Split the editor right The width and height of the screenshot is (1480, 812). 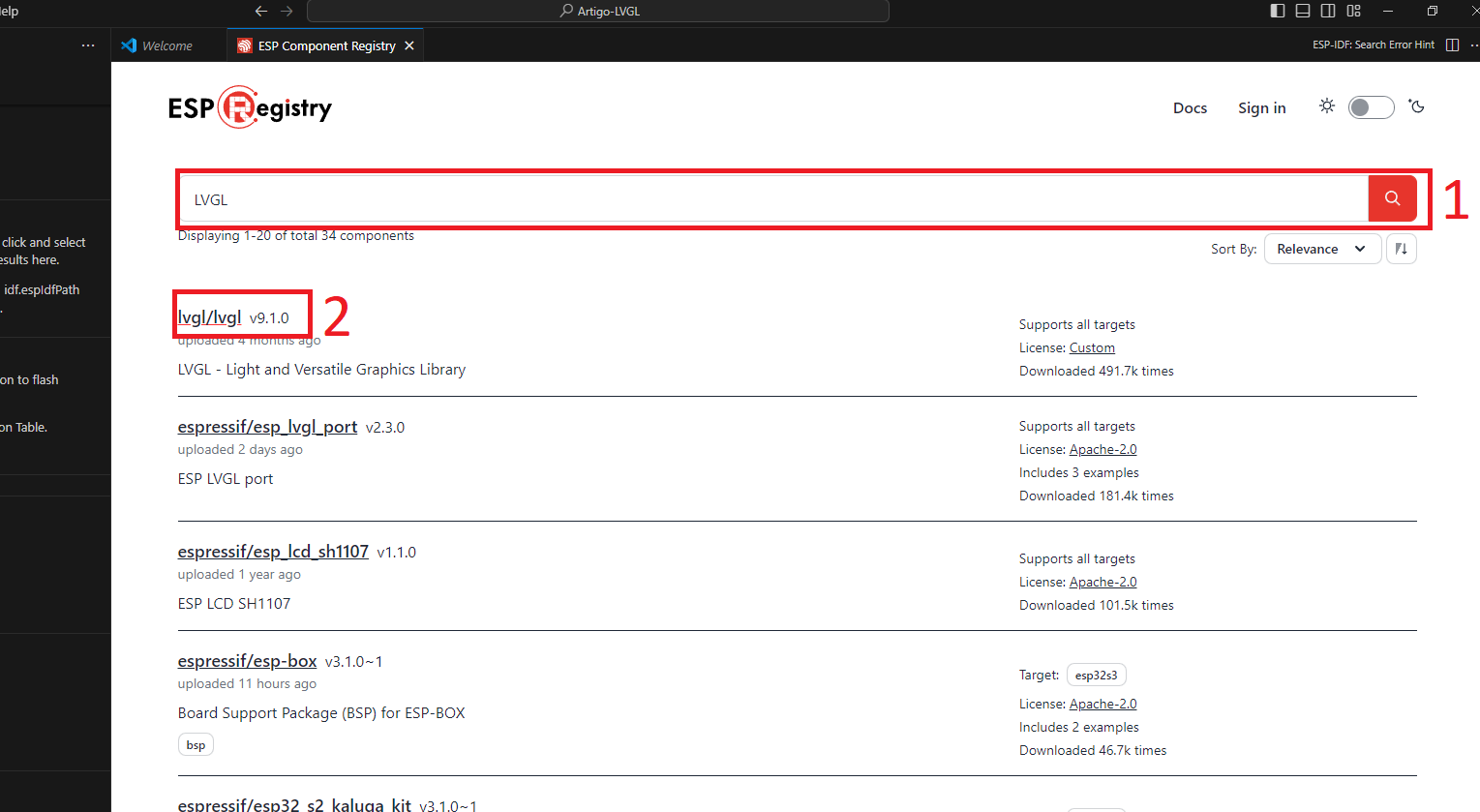tap(1452, 45)
